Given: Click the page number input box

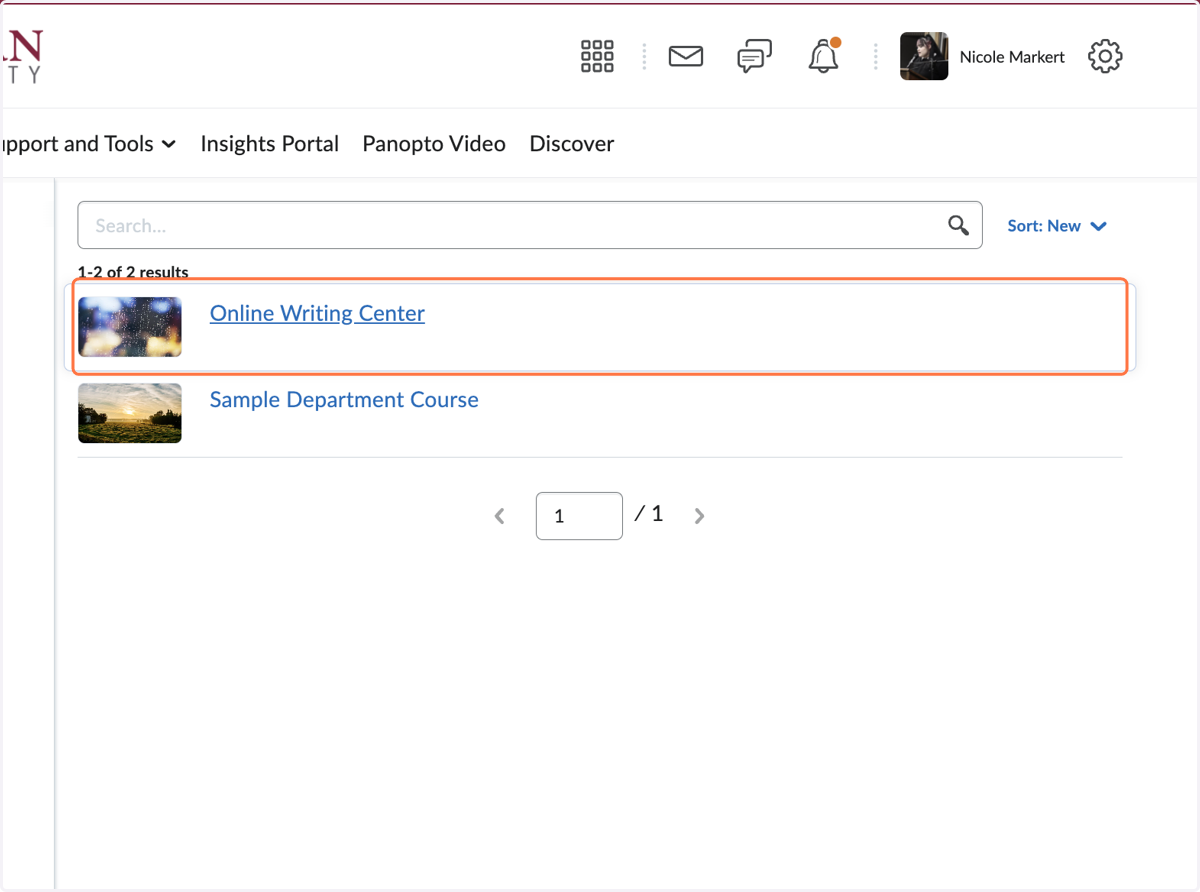Looking at the screenshot, I should [579, 516].
